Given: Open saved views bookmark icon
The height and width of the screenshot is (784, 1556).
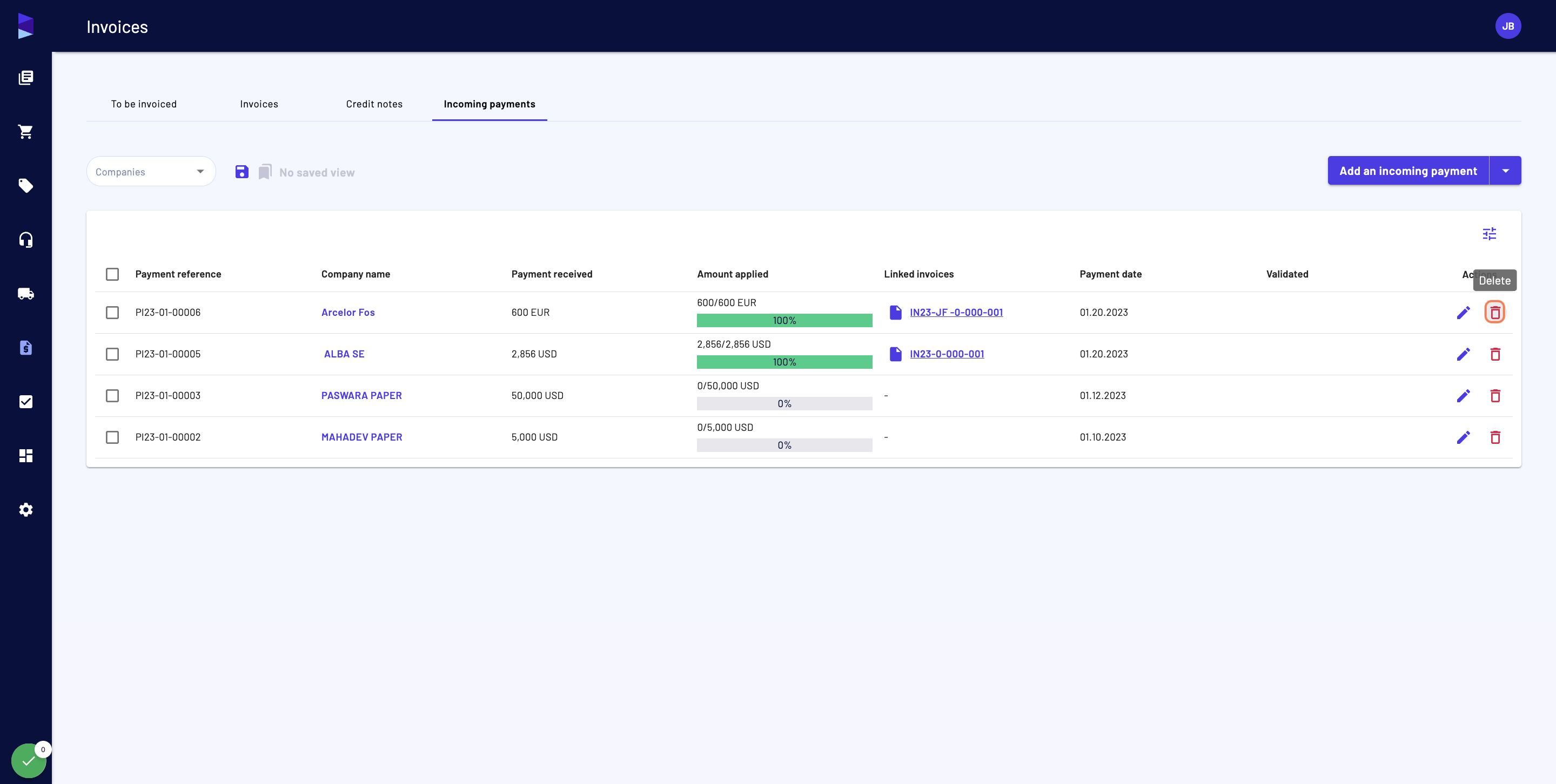Looking at the screenshot, I should 265,172.
